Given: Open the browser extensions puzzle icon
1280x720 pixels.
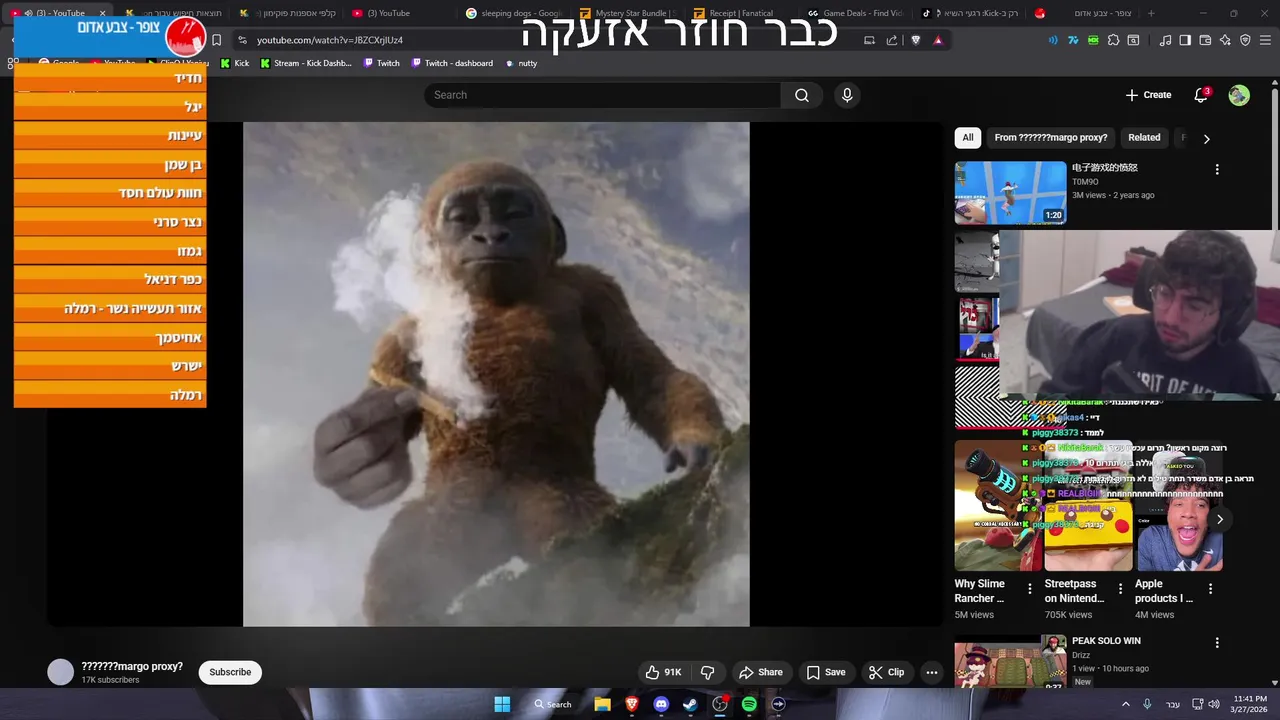Looking at the screenshot, I should pos(1113,40).
